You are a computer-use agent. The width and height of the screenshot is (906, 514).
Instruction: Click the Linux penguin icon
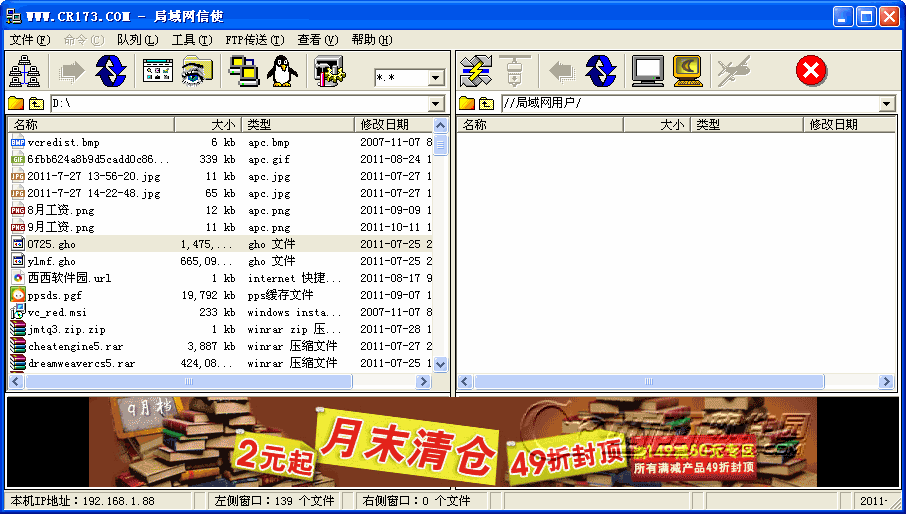(283, 71)
